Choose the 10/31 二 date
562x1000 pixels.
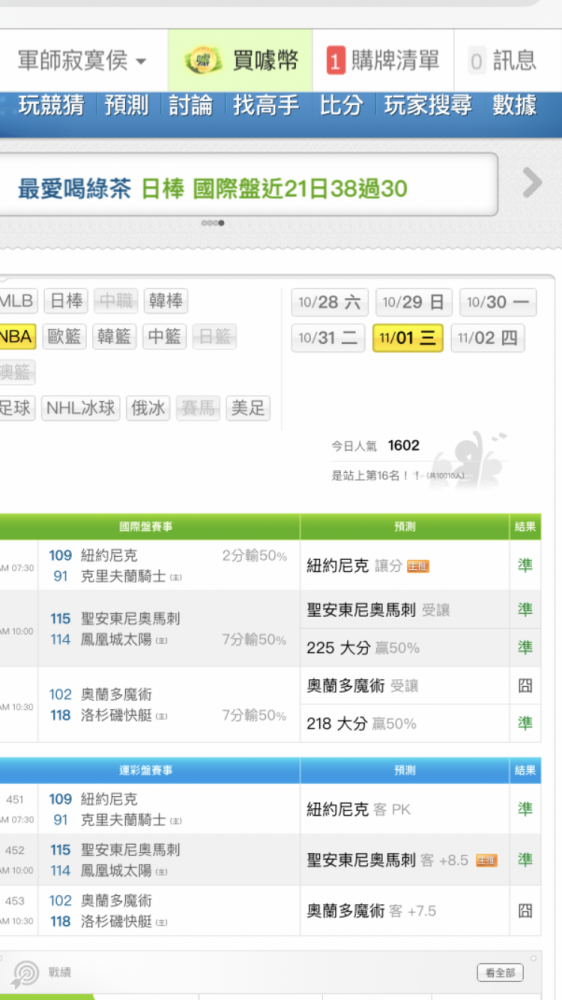328,338
